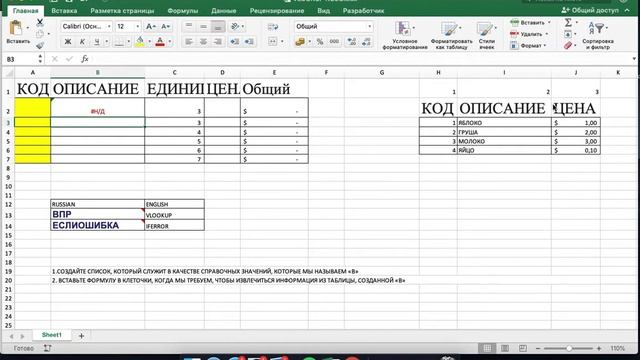Click the Increase Indent icon
This screenshot has width=640, height=360.
pos(249,42)
